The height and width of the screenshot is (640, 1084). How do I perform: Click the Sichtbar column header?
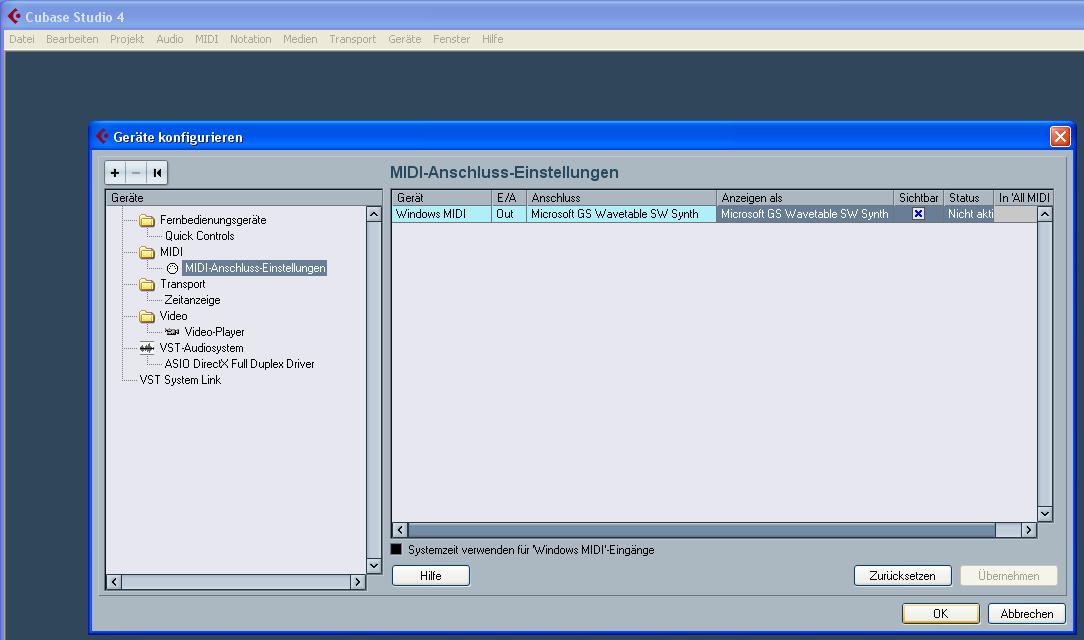pos(918,198)
